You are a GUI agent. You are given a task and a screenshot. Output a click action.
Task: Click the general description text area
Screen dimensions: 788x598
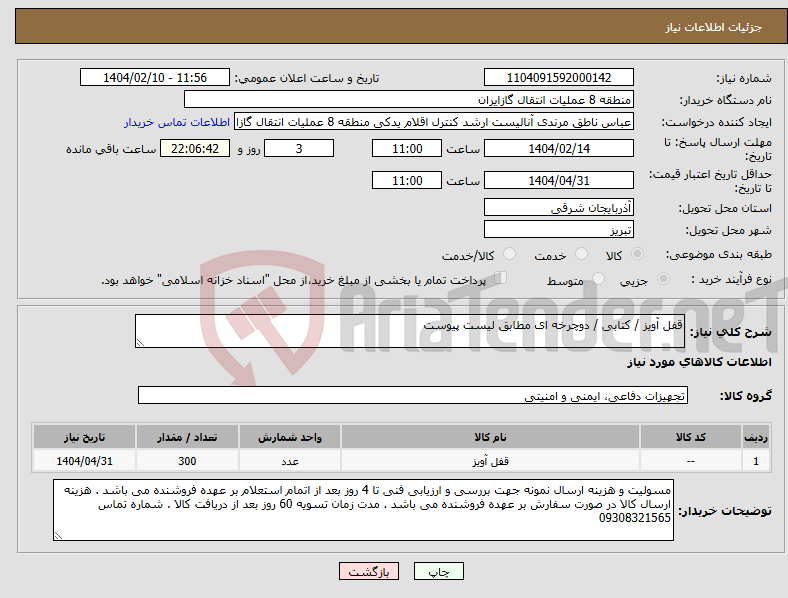click(410, 331)
